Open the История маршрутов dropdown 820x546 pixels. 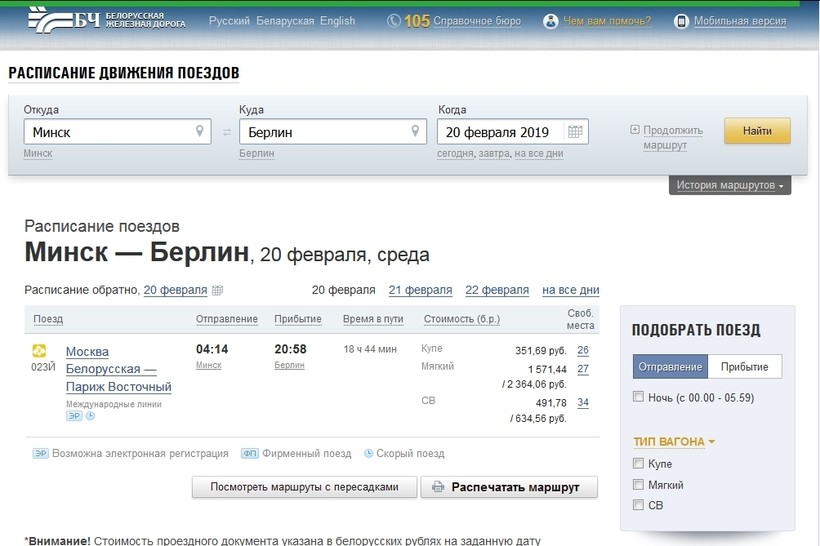(x=729, y=186)
